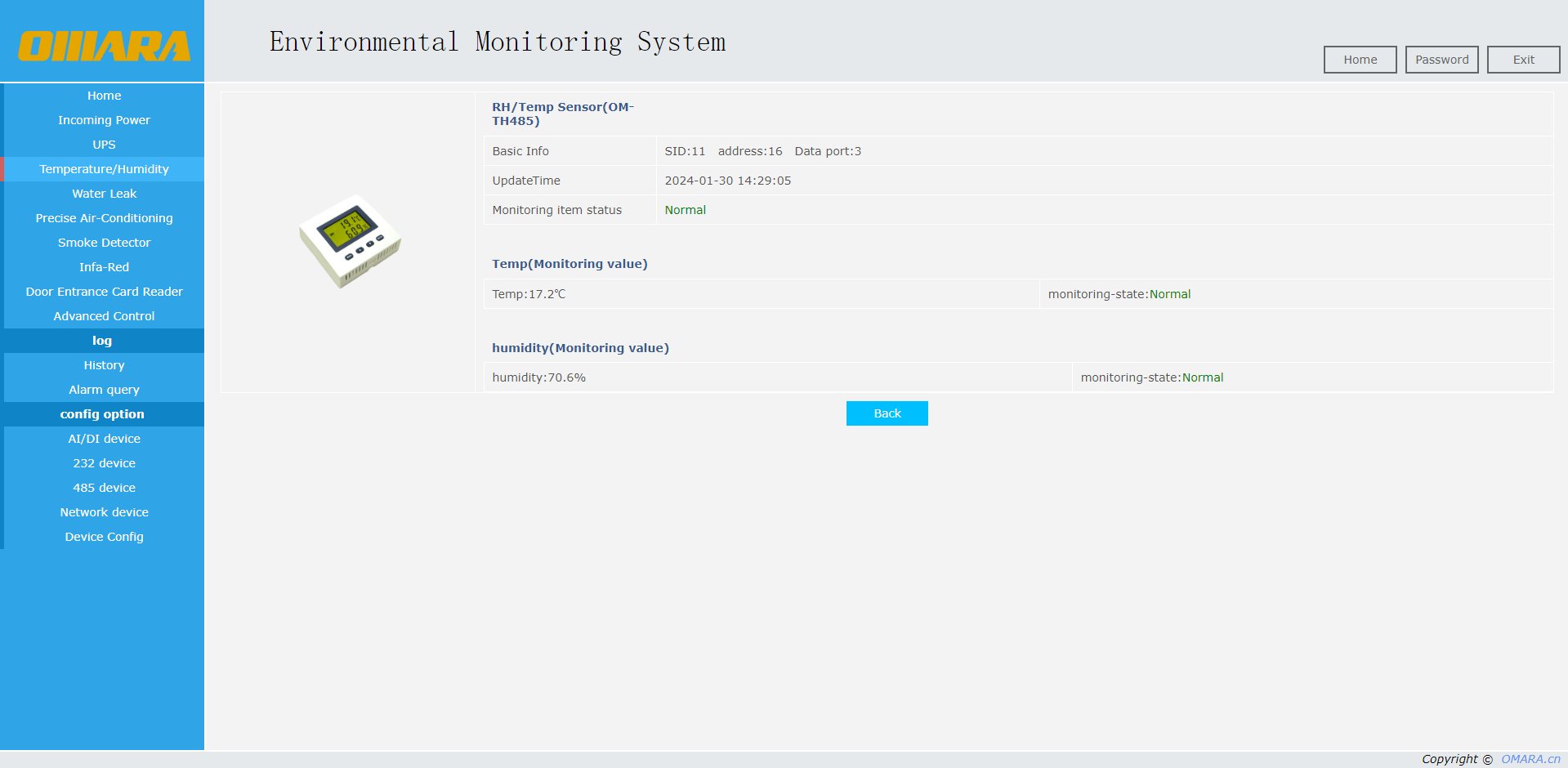This screenshot has width=1568, height=768.
Task: Open Precise Air-Conditioning section
Action: point(104,218)
